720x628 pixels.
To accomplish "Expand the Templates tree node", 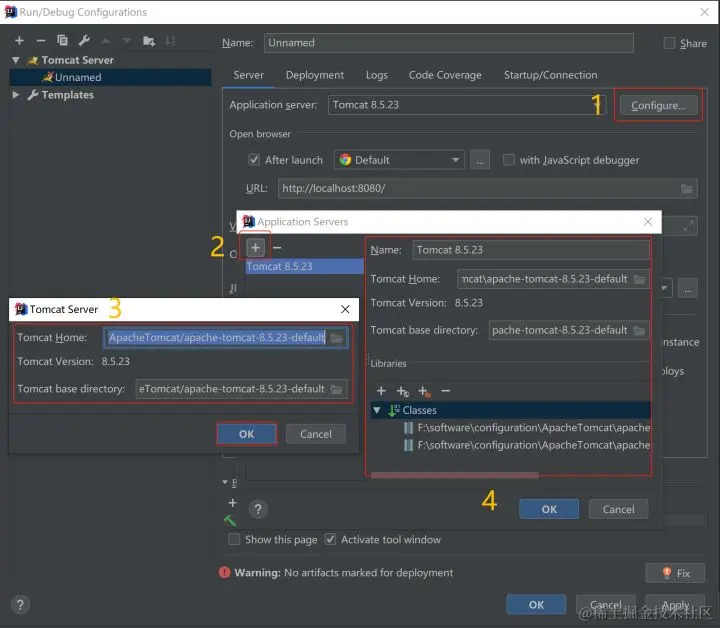I will click(16, 95).
